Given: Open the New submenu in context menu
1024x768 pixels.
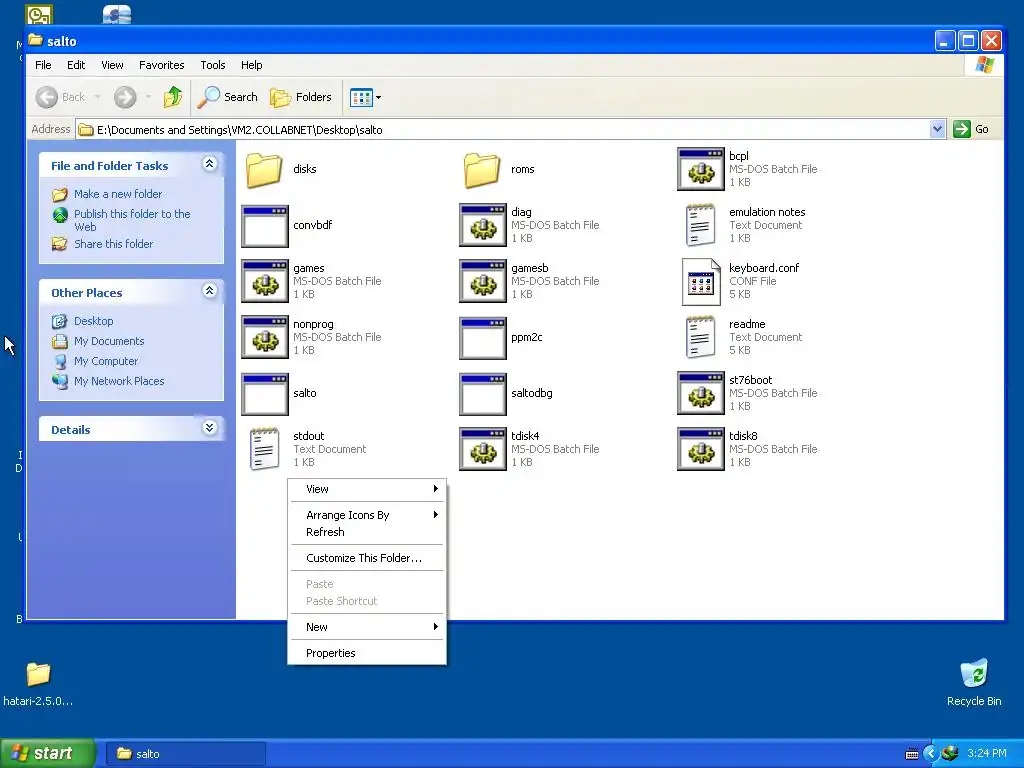Looking at the screenshot, I should point(367,627).
